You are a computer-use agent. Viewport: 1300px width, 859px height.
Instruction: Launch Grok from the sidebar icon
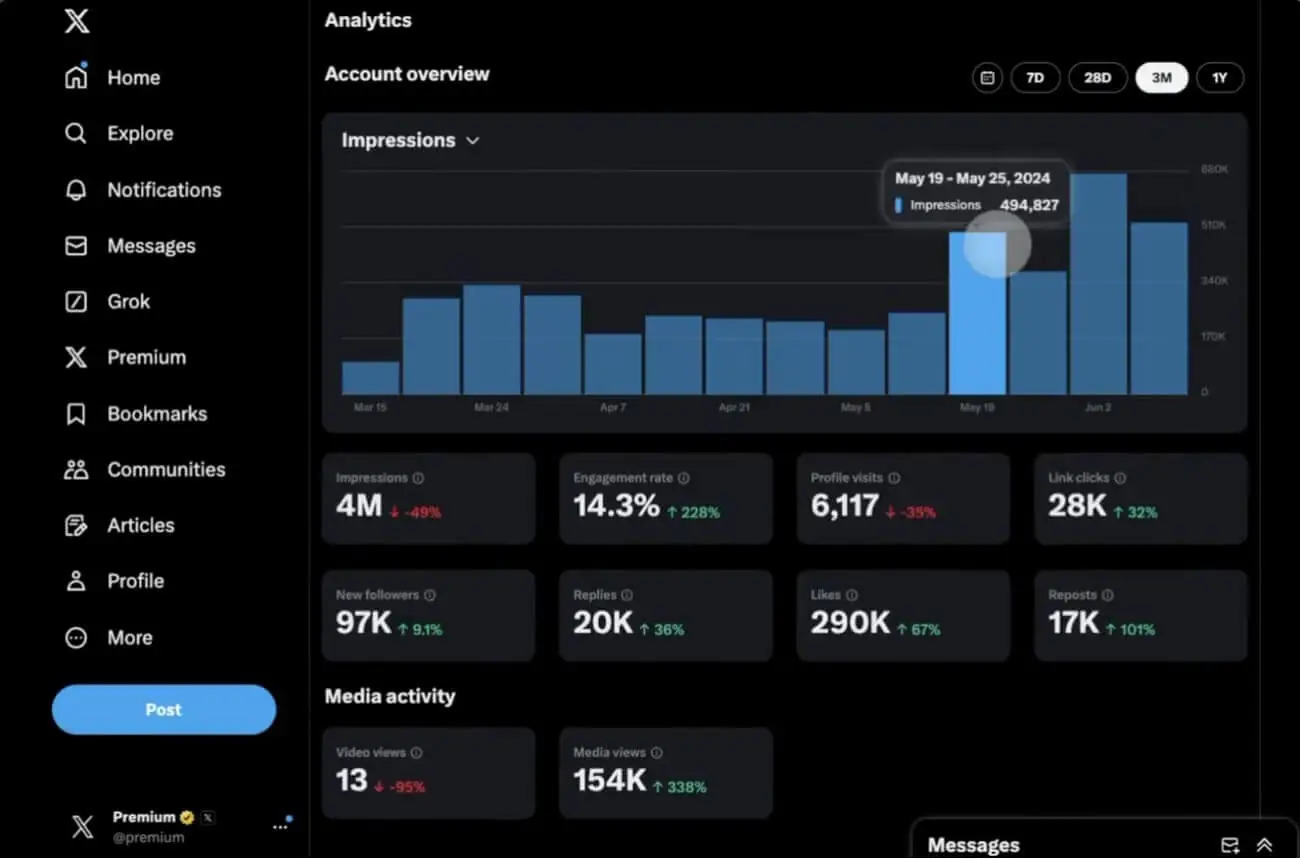[76, 301]
